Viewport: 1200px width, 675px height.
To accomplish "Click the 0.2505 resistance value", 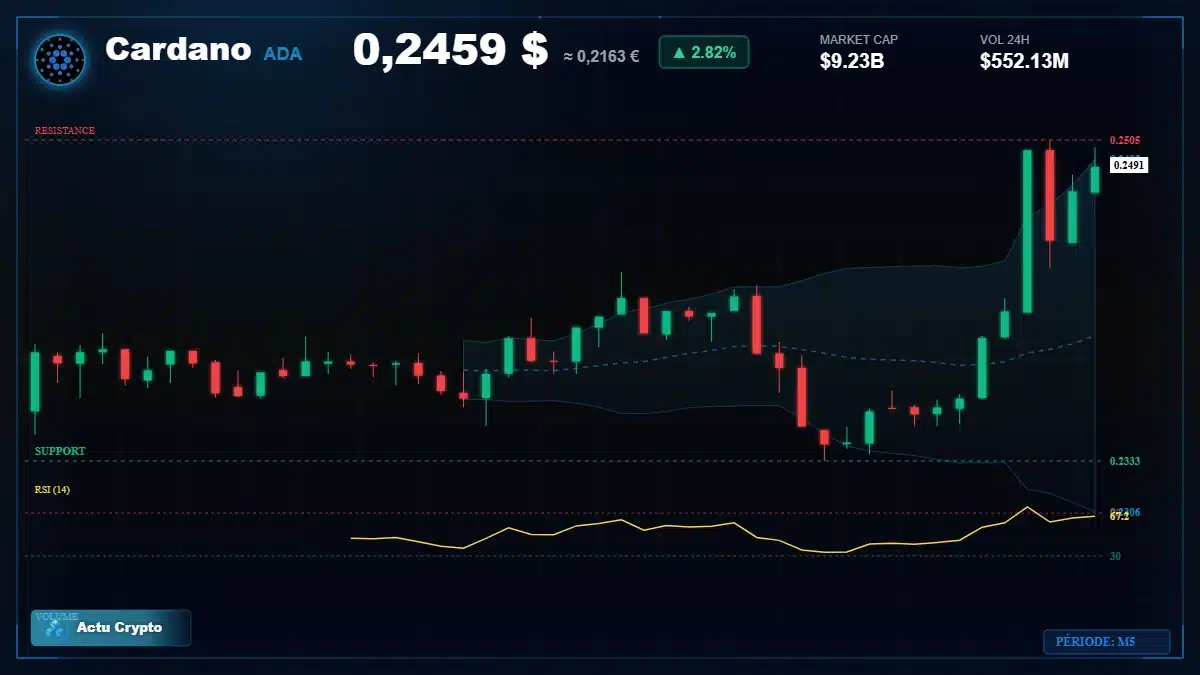I will [1125, 140].
